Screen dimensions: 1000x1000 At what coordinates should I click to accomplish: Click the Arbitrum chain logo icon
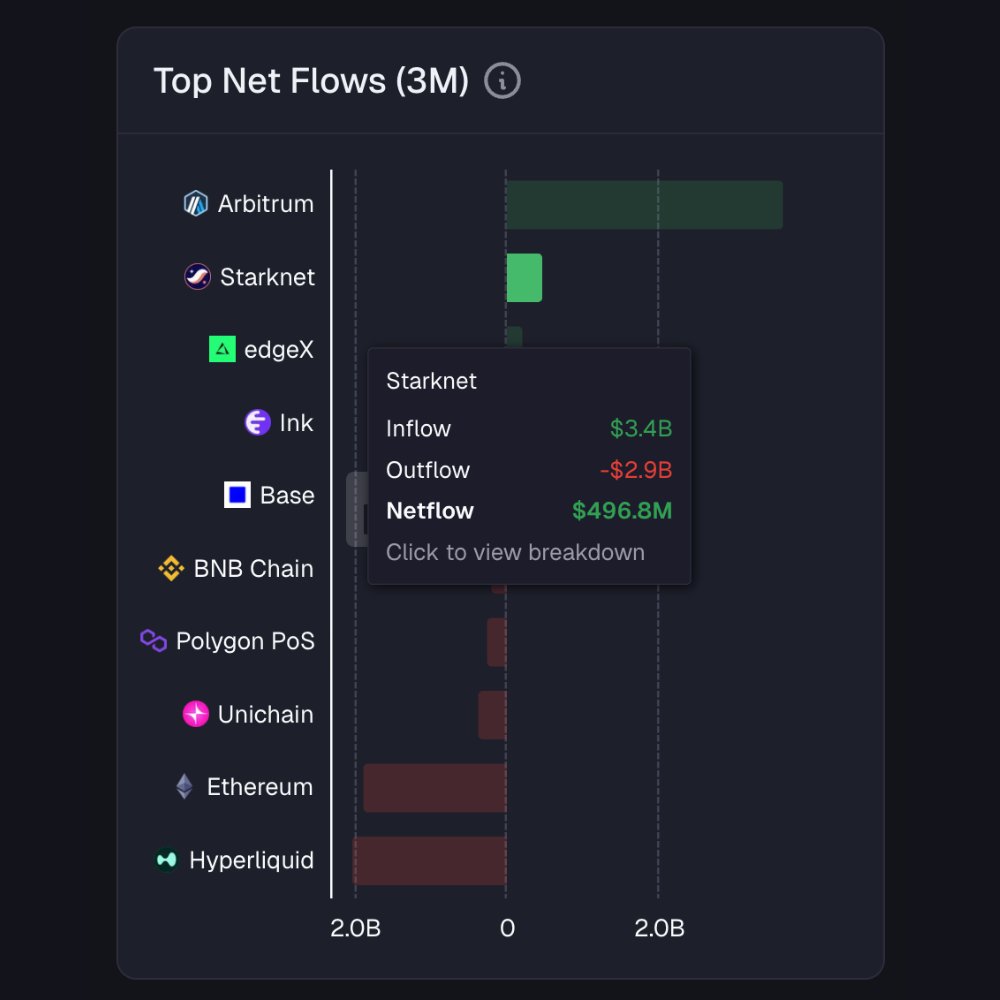pyautogui.click(x=195, y=204)
